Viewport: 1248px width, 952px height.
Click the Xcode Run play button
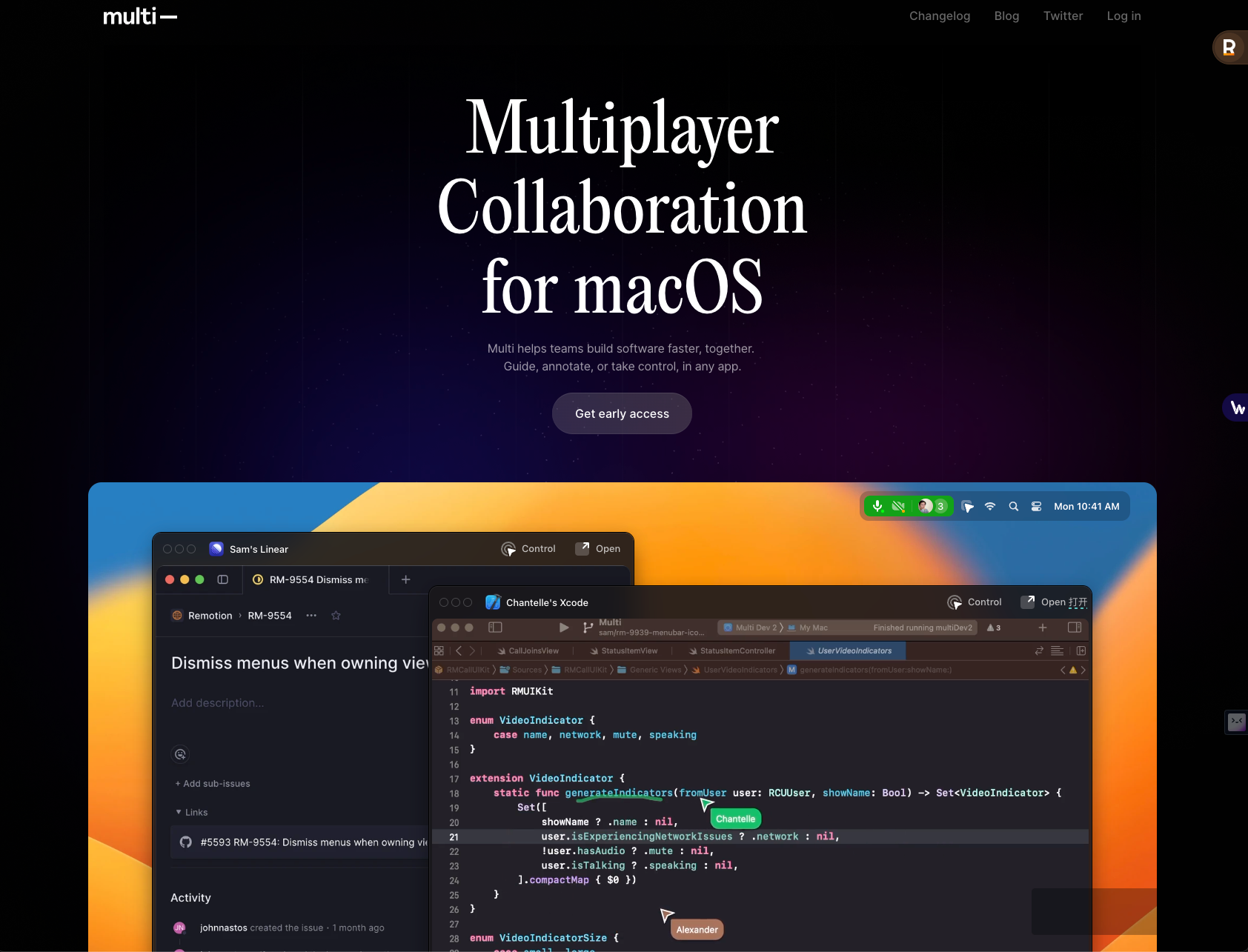point(564,628)
